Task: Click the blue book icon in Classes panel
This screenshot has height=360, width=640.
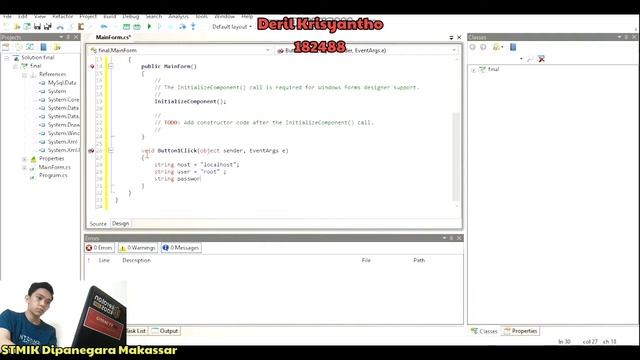Action: click(x=513, y=47)
